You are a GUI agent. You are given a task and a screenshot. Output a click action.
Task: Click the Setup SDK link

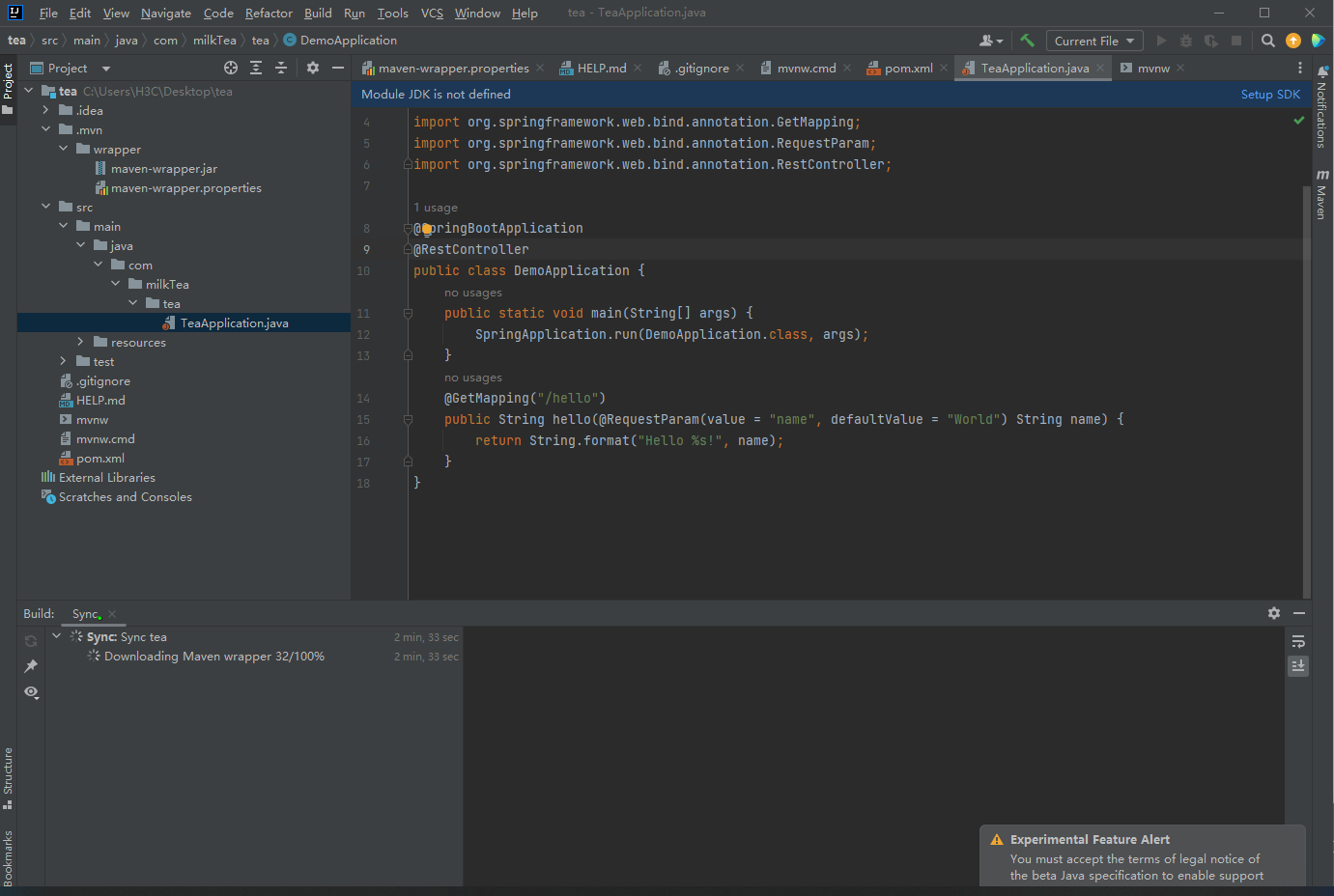coord(1269,94)
